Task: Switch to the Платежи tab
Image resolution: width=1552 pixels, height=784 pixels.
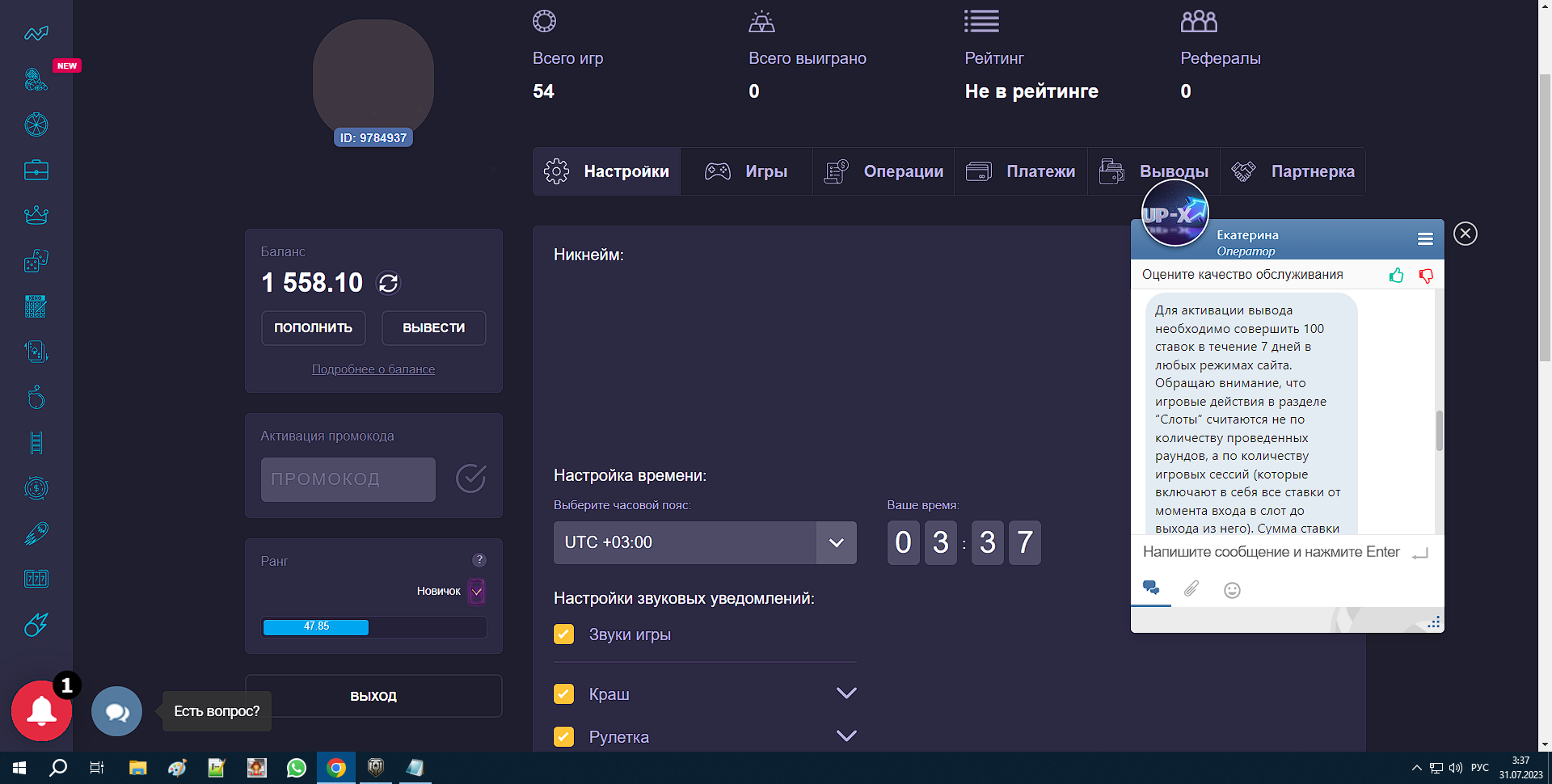Action: [1021, 171]
